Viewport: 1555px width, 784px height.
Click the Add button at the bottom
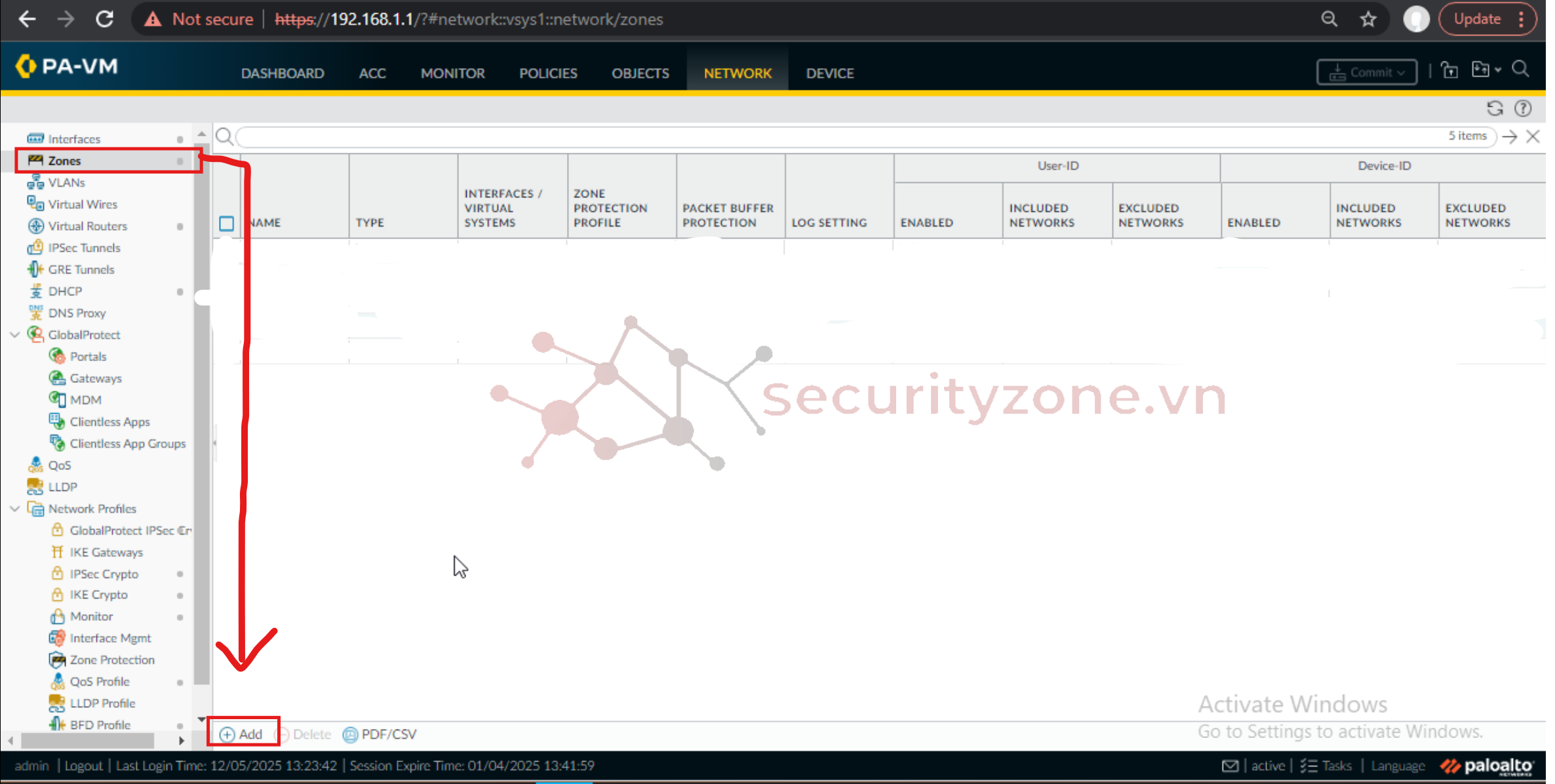click(x=241, y=734)
